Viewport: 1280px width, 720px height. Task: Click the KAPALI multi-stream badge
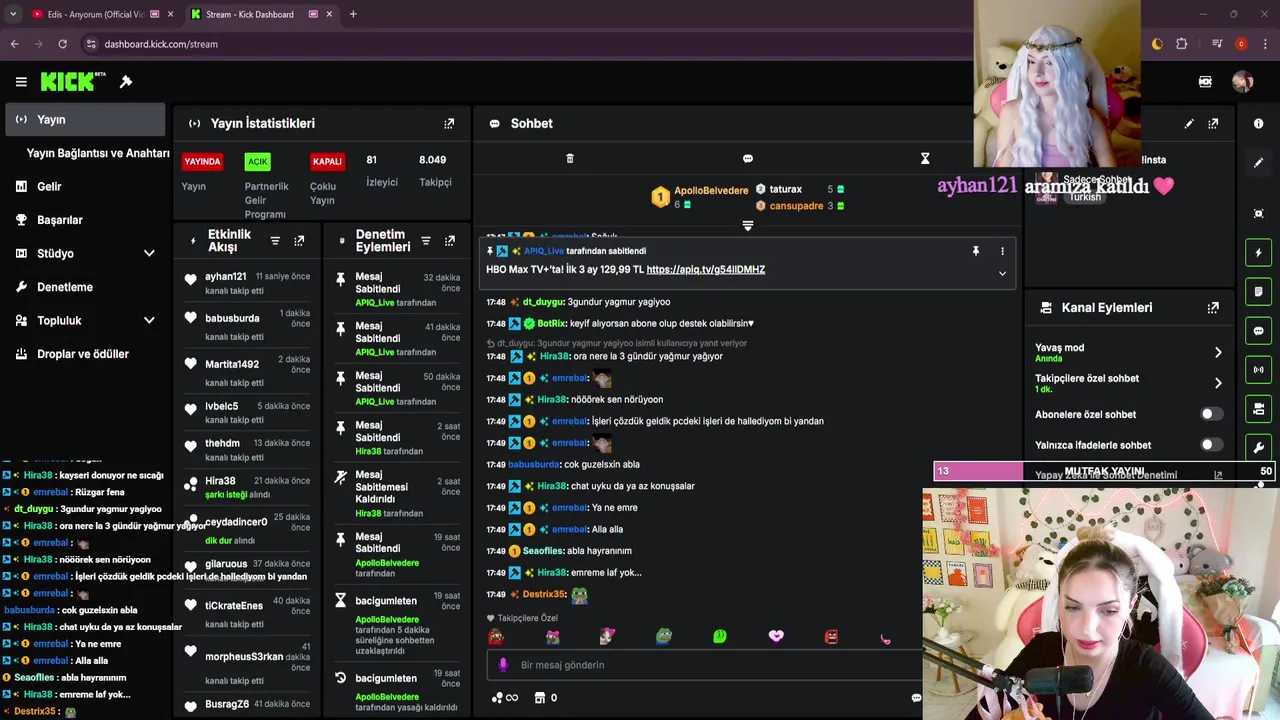point(327,161)
